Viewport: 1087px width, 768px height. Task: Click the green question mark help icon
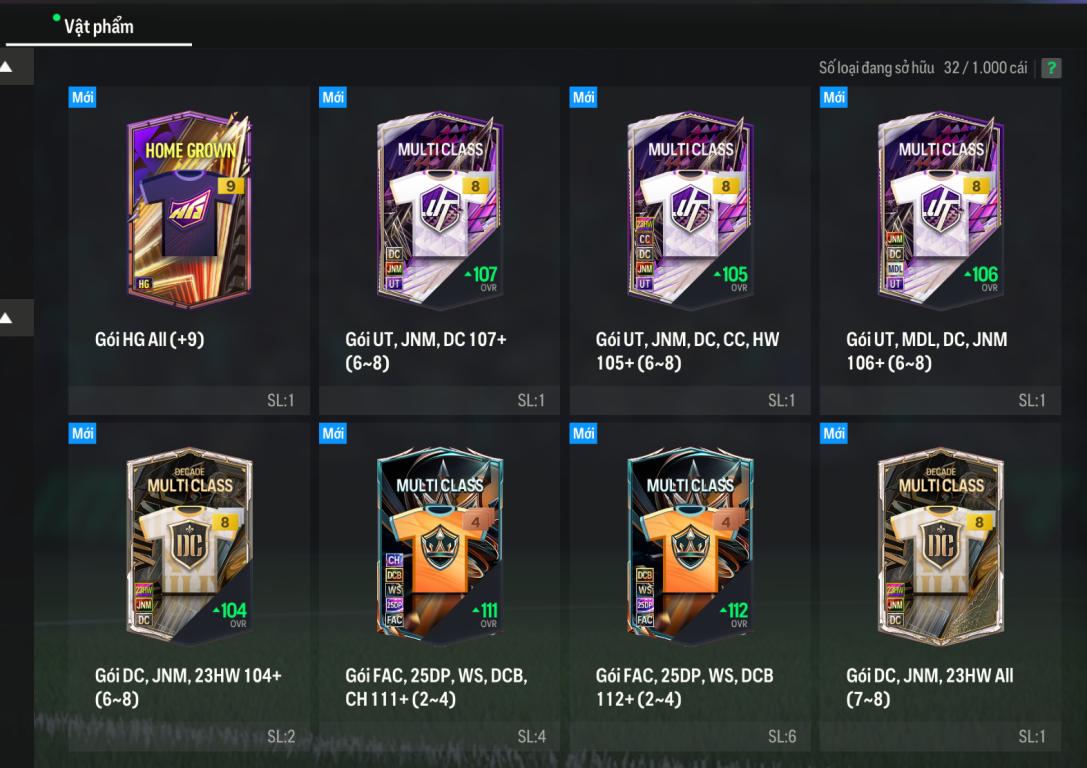click(x=1051, y=68)
